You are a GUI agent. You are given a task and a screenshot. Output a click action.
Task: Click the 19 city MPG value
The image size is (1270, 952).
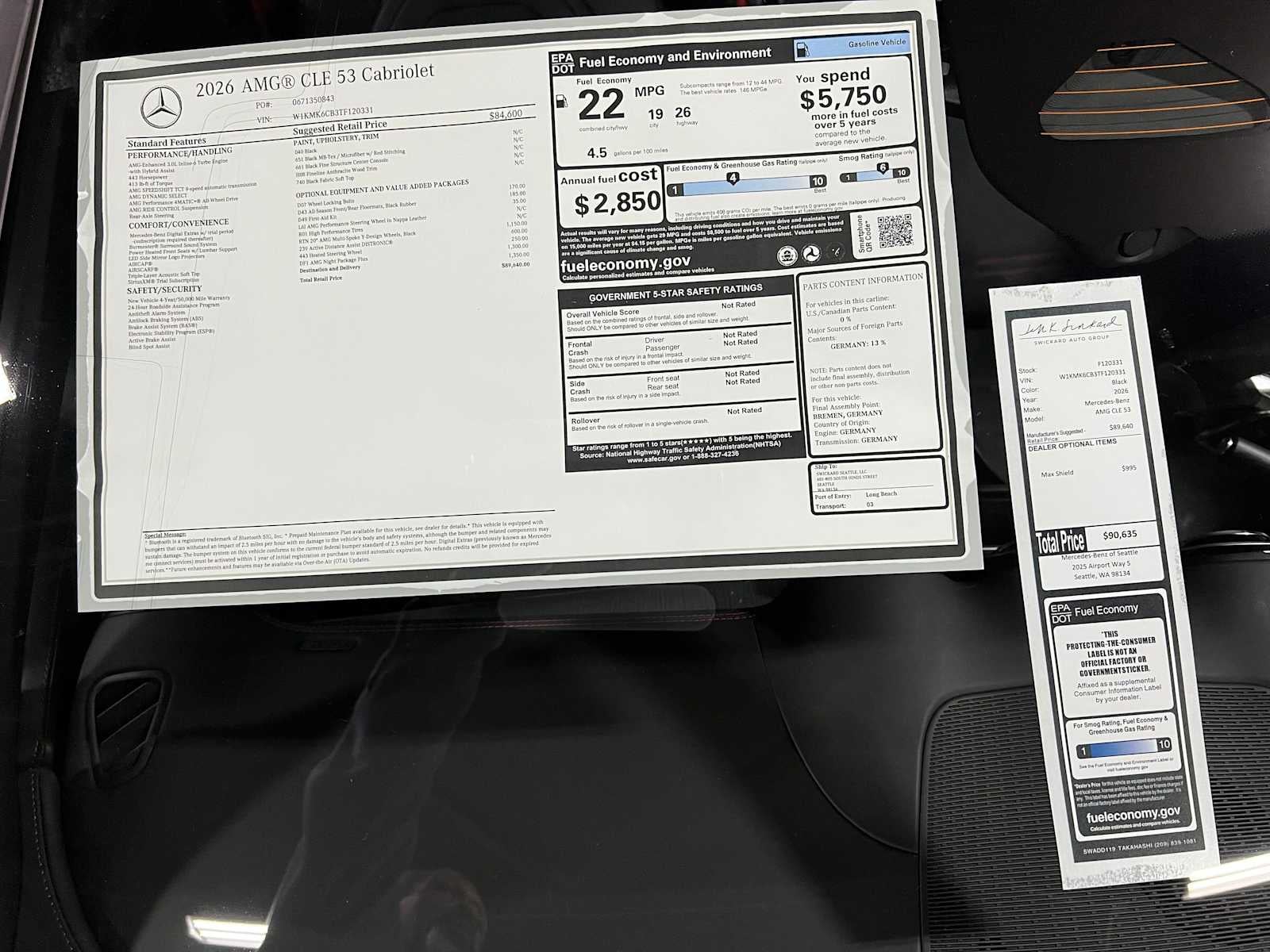tap(655, 115)
